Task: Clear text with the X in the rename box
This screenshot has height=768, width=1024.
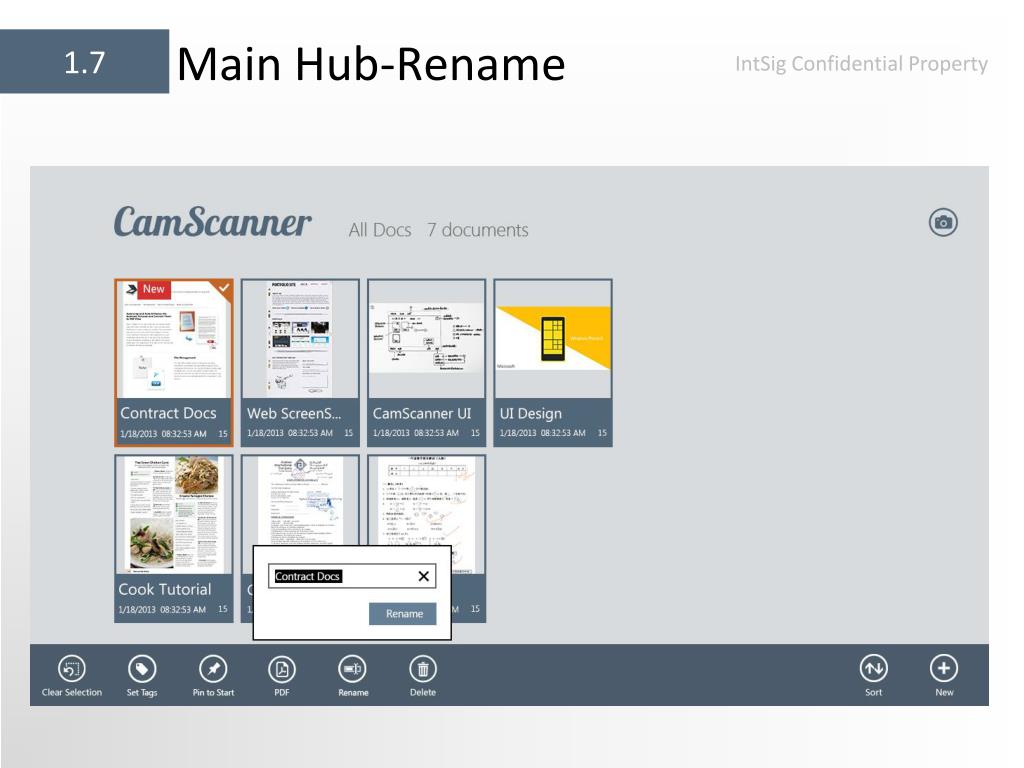Action: pos(423,576)
